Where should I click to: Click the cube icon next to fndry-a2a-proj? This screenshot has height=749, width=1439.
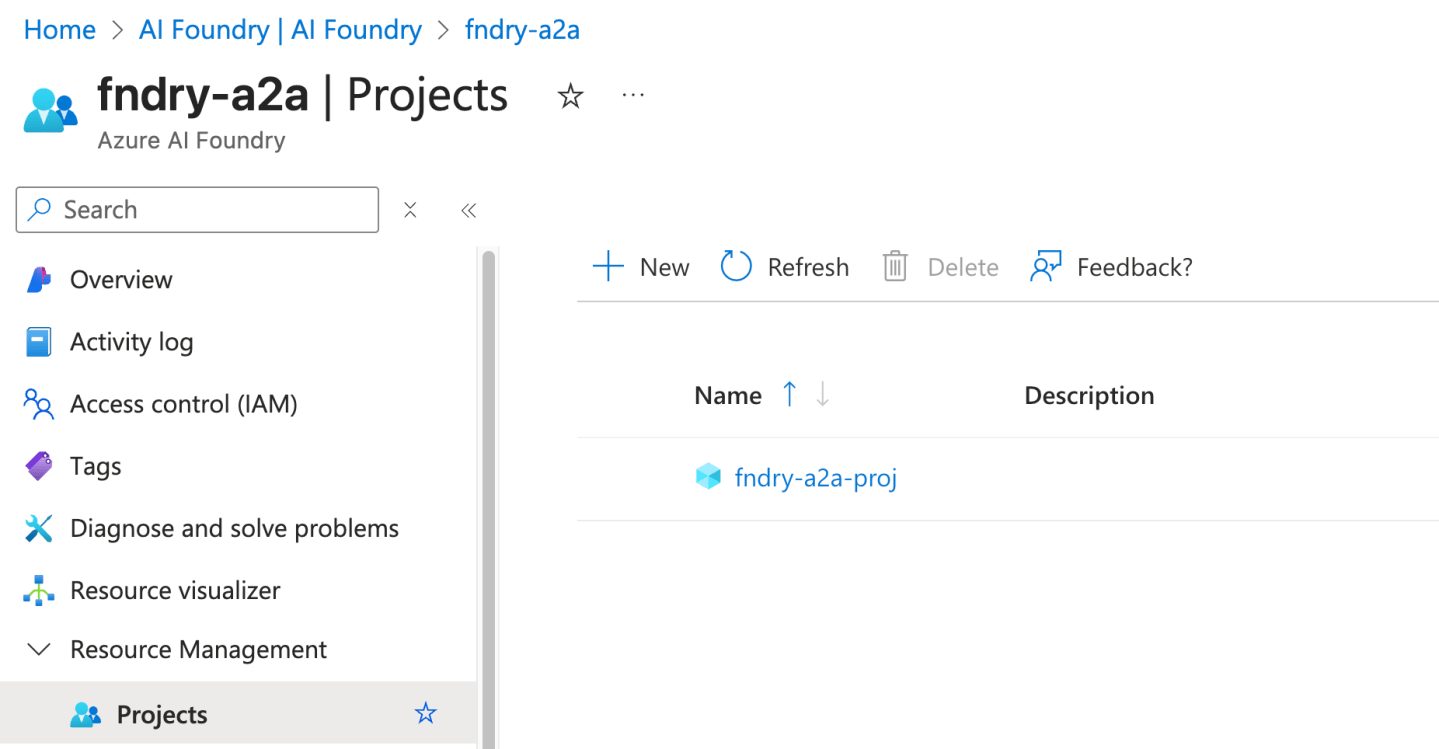[708, 477]
